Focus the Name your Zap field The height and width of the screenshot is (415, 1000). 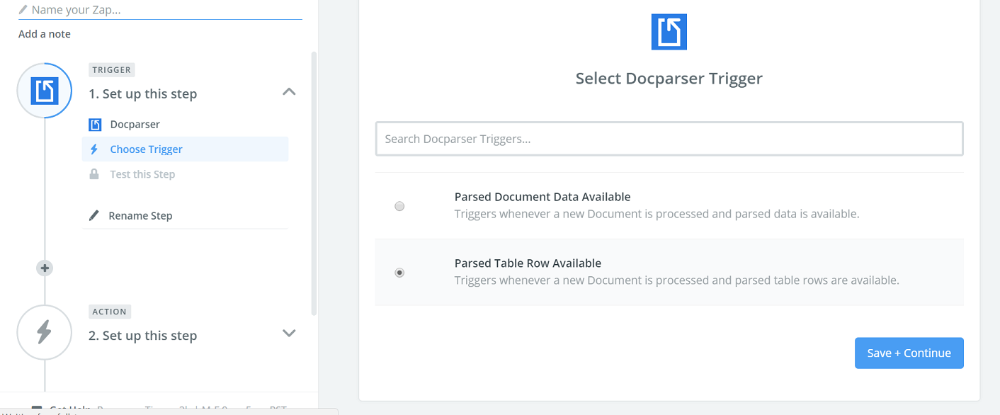click(160, 10)
